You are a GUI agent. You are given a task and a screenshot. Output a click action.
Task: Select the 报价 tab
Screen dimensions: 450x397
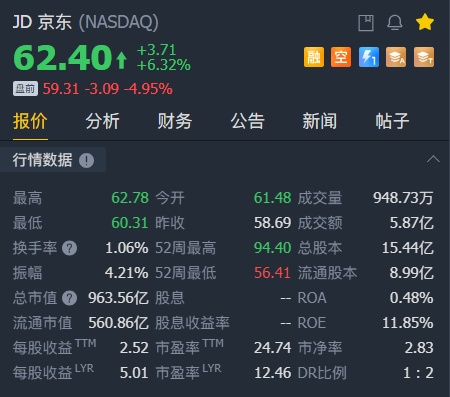(x=30, y=121)
